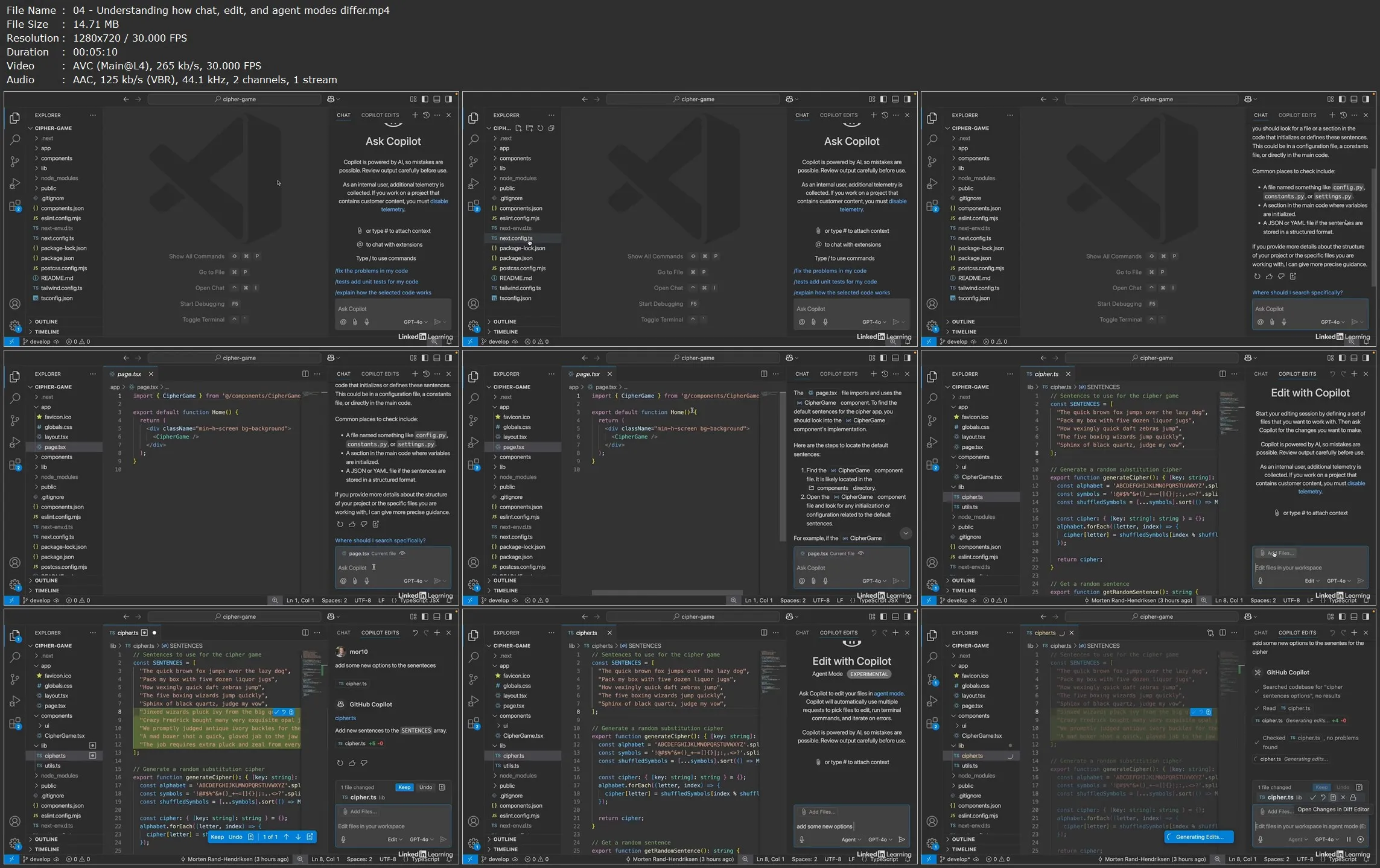Click open-in-editor icon ending the Keep/Undo floating bar
The height and width of the screenshot is (868, 1380).
pyautogui.click(x=310, y=837)
